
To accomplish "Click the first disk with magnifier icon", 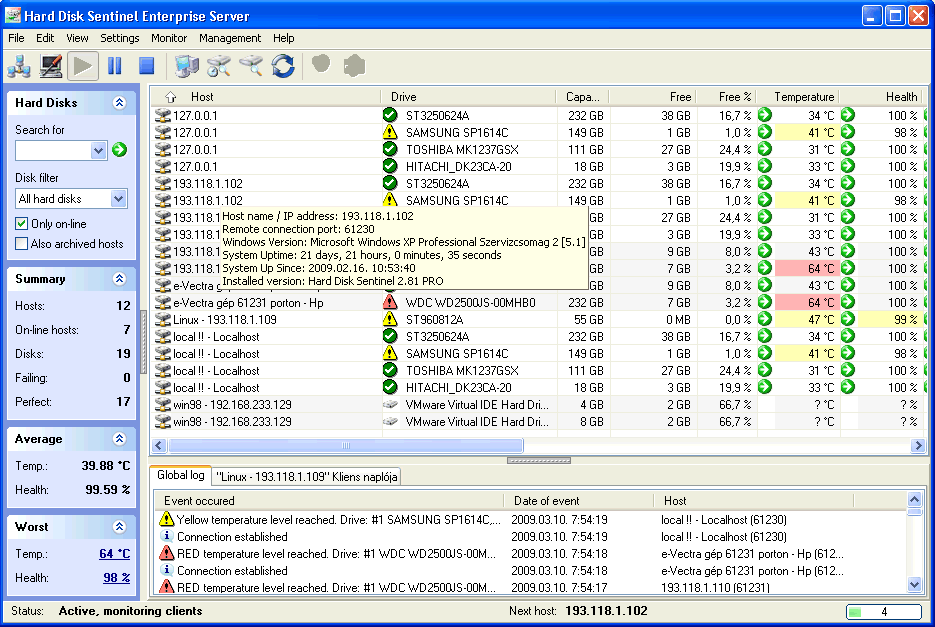I will pyautogui.click(x=219, y=66).
